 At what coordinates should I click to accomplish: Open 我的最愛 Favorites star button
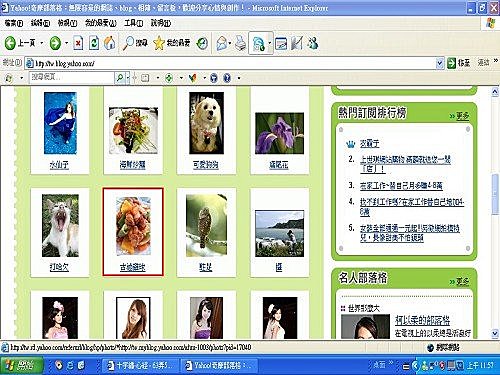tap(172, 43)
